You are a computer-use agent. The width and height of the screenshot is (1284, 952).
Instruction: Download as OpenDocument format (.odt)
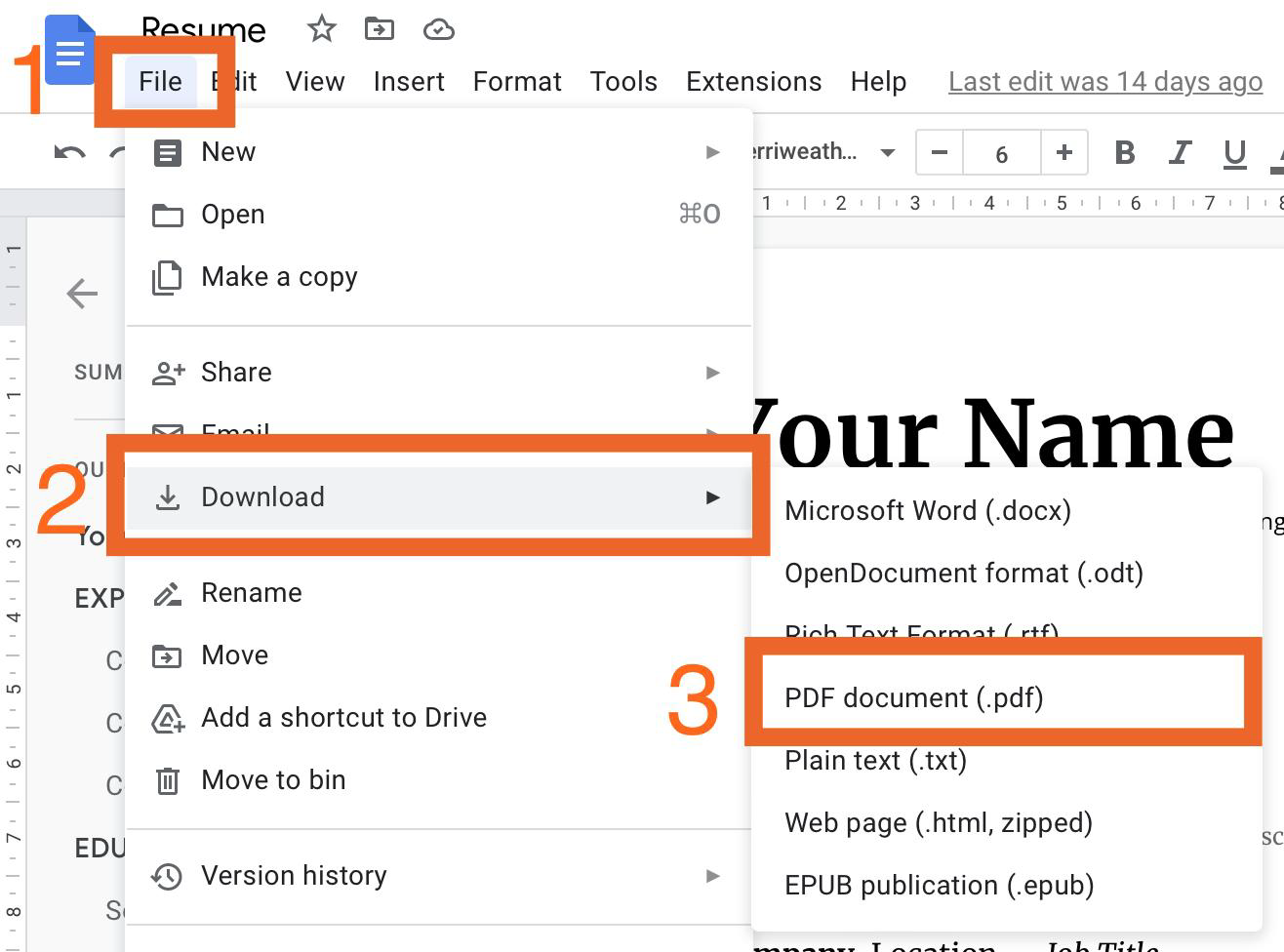(1007, 574)
